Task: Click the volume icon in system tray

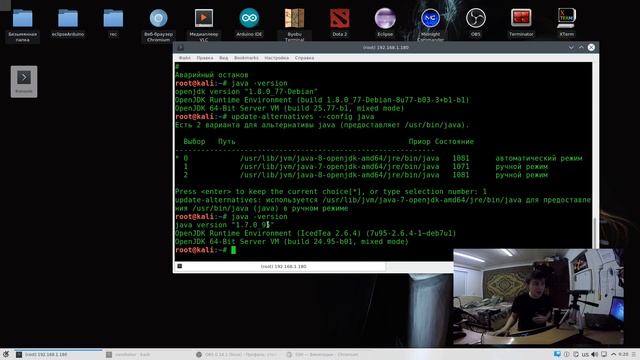Action: [594, 354]
